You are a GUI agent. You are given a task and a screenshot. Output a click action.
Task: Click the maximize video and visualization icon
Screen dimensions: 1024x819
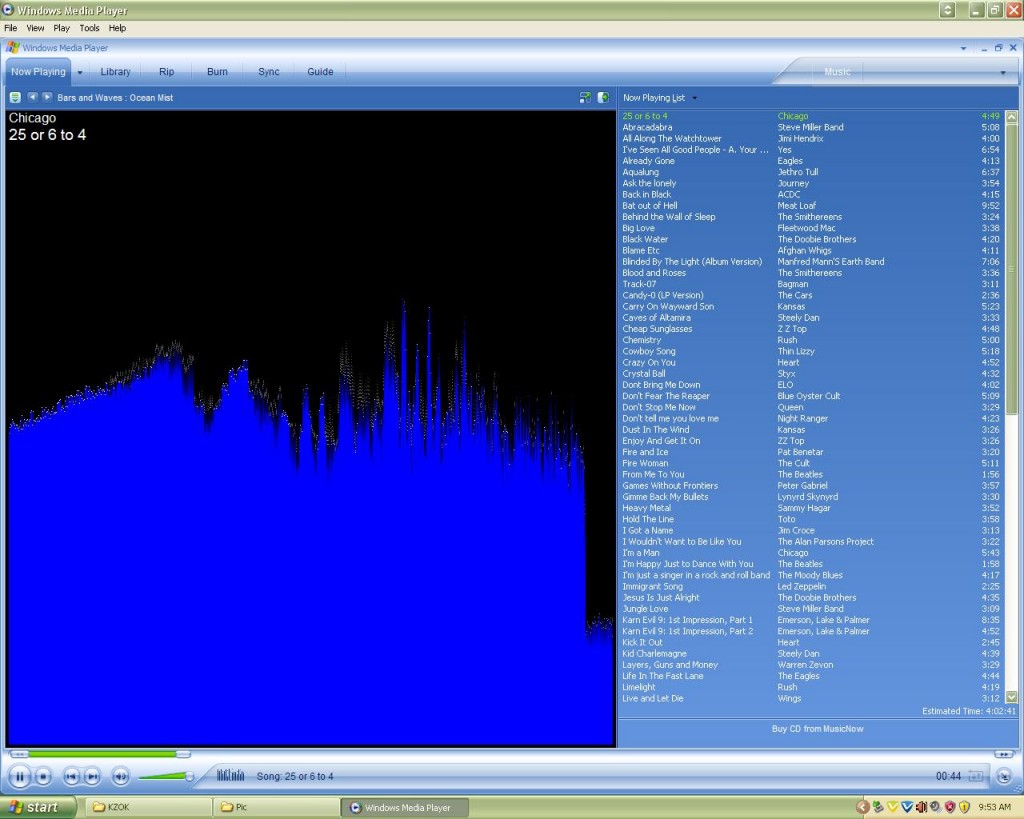tap(603, 97)
